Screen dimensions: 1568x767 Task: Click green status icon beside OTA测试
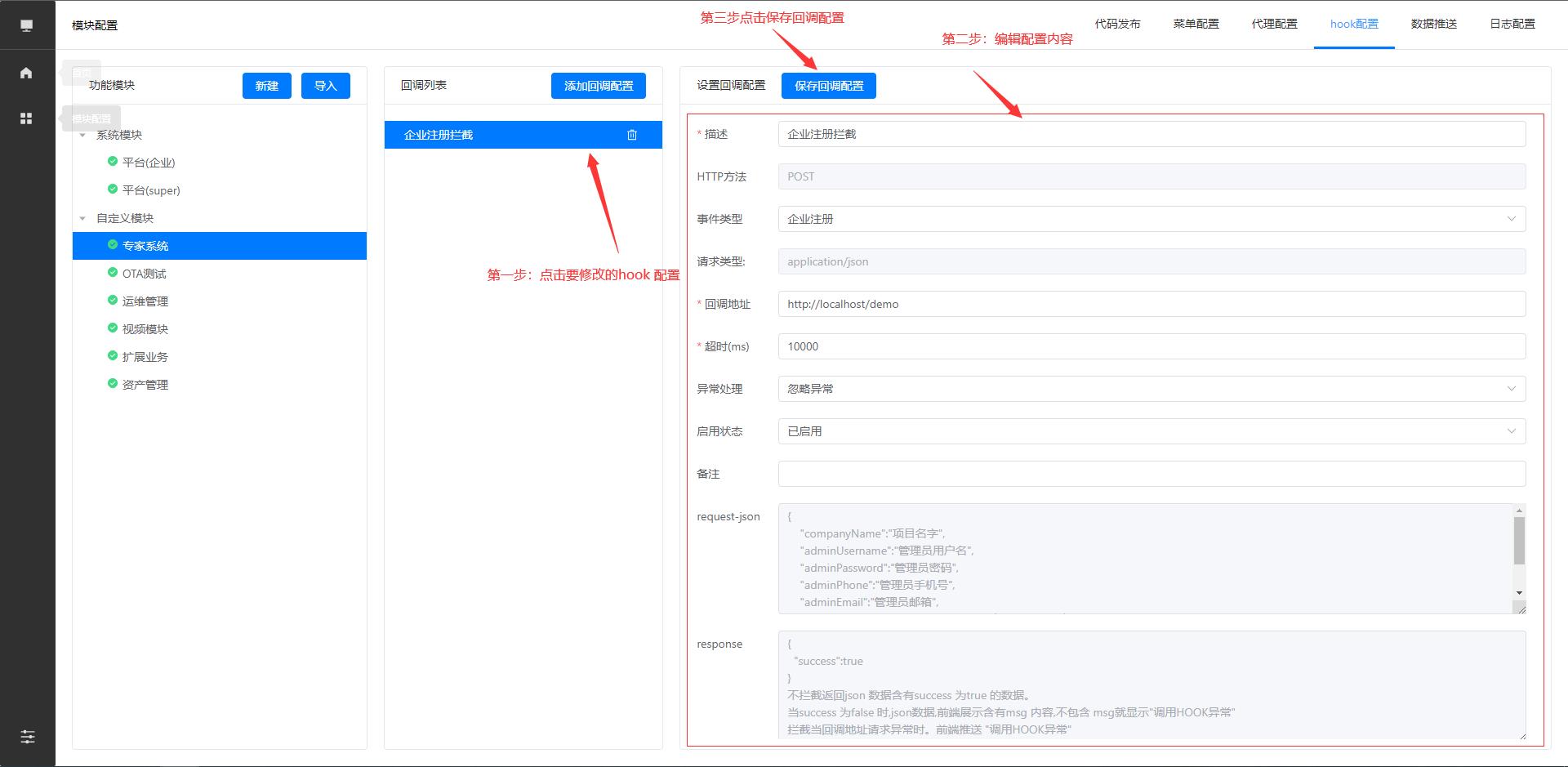click(x=113, y=273)
